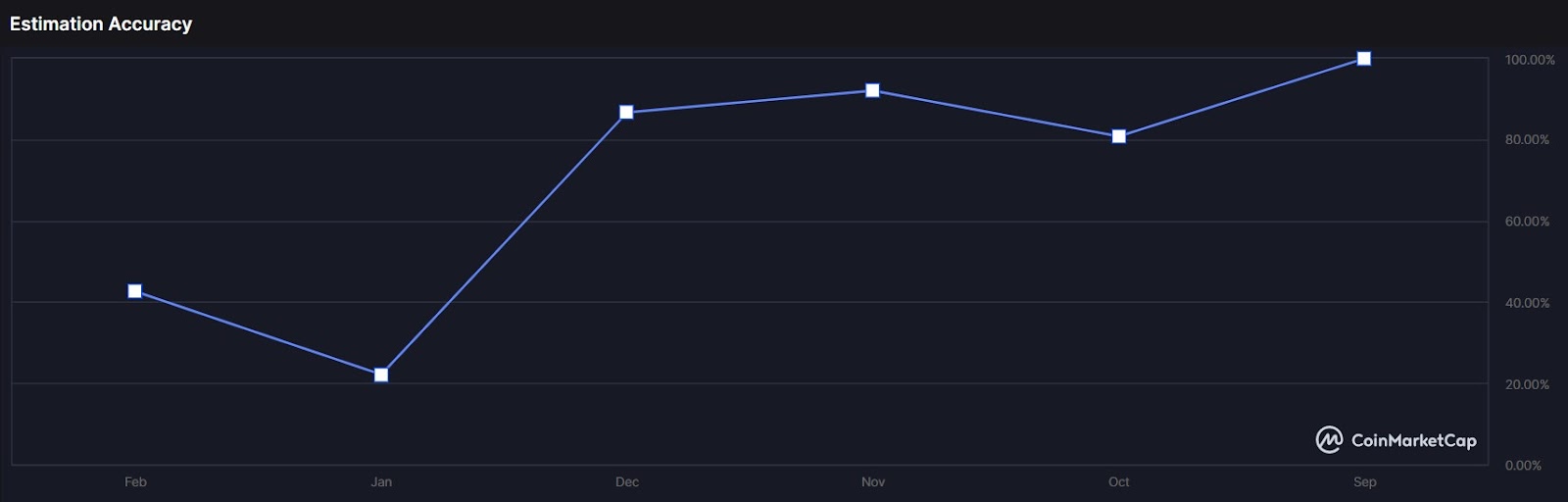Click the CoinMarketCap logo icon
This screenshot has height=502, width=1568.
[1329, 440]
